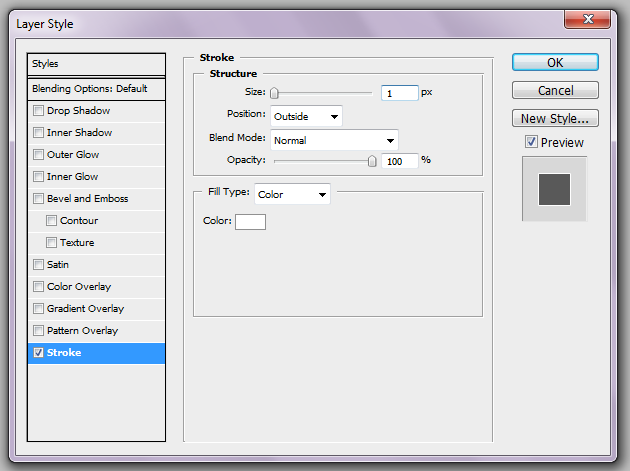Click the New Style... button
Viewport: 630px width, 471px height.
point(555,119)
